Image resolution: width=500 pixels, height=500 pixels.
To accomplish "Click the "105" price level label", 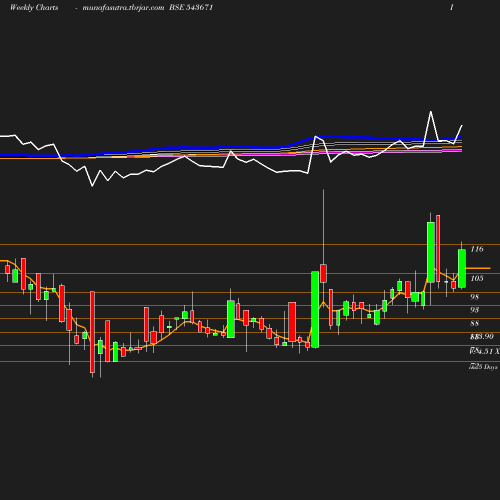I will coord(477,278).
